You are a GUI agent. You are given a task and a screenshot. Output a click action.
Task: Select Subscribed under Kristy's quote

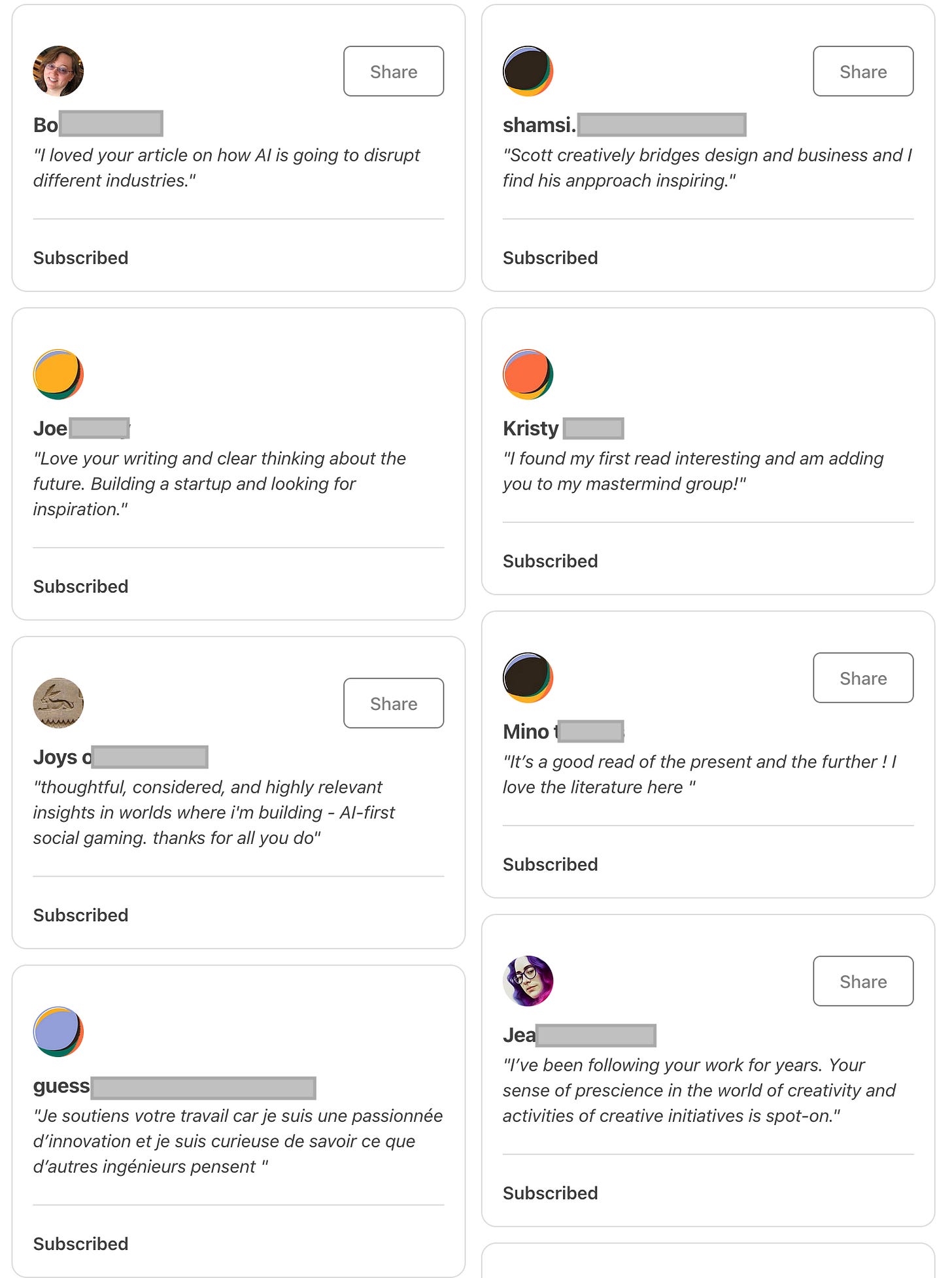(550, 561)
